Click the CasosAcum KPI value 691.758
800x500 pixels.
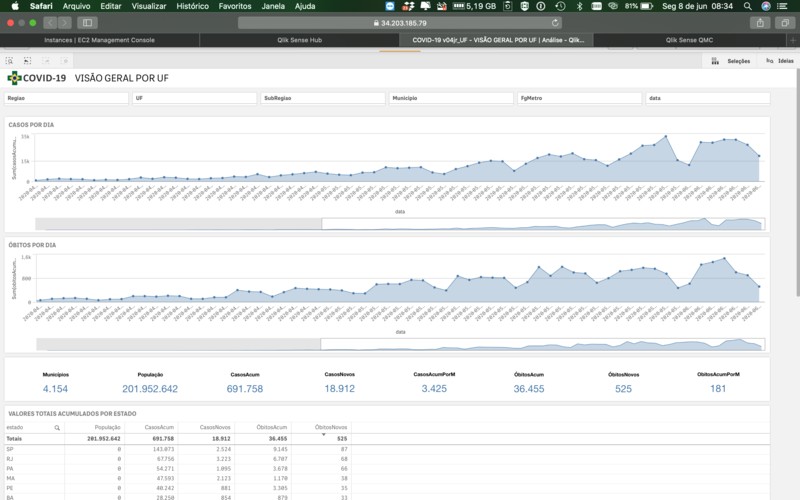(245, 389)
